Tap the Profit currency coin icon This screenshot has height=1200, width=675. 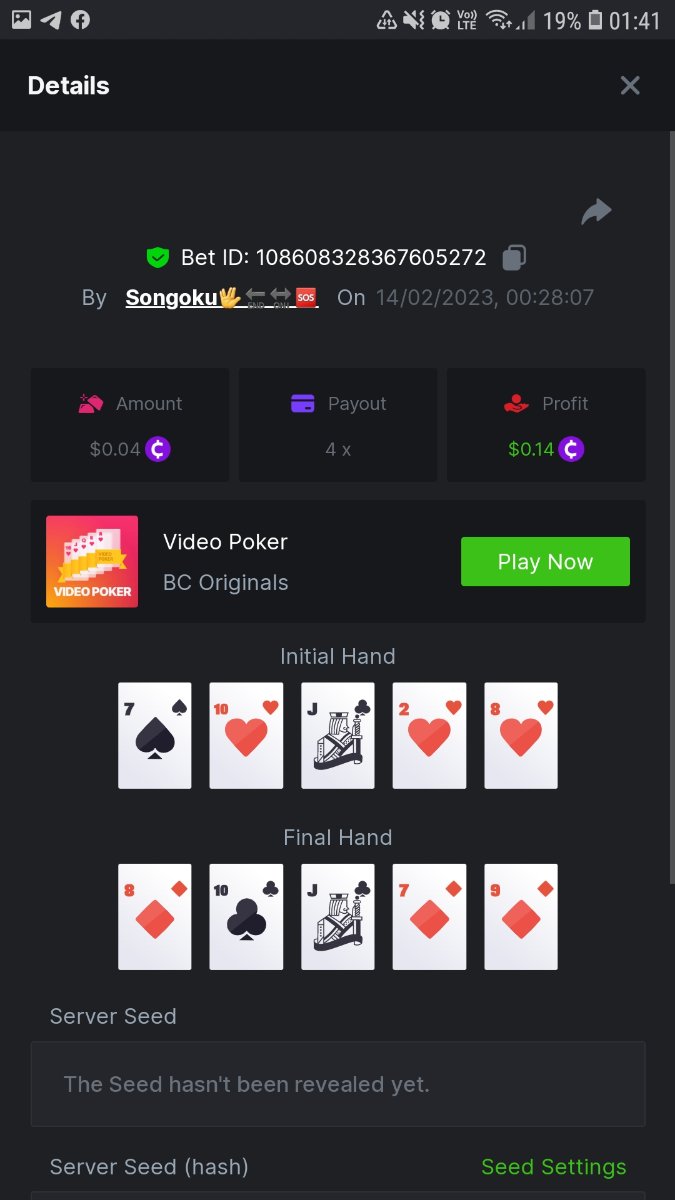[x=571, y=449]
